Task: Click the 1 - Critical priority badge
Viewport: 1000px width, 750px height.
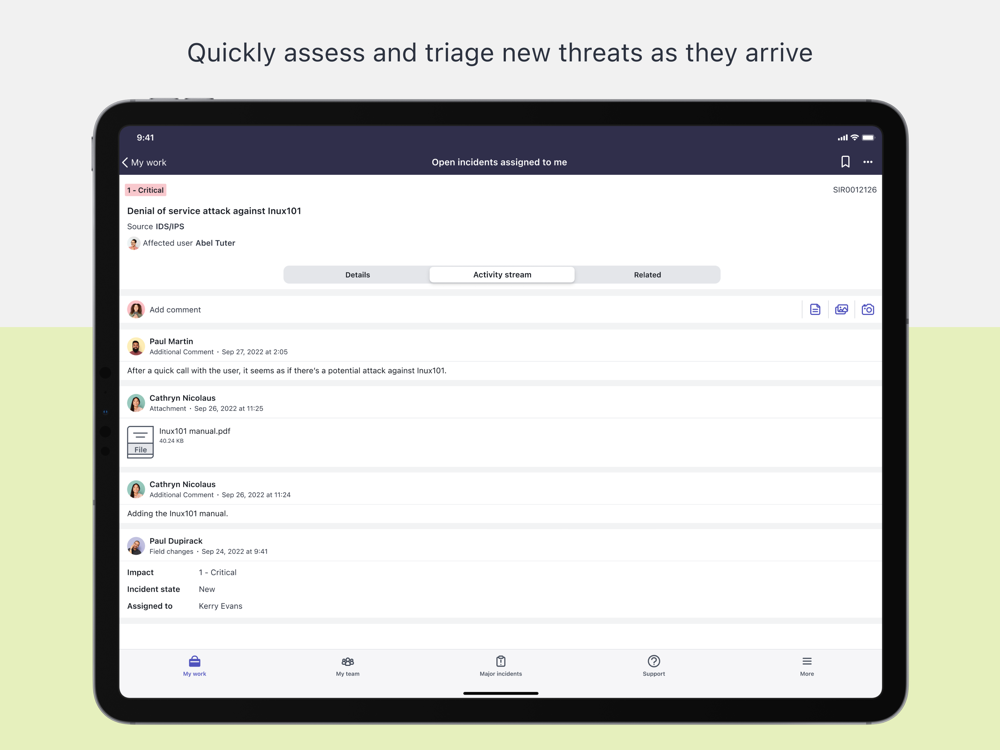Action: (x=145, y=190)
